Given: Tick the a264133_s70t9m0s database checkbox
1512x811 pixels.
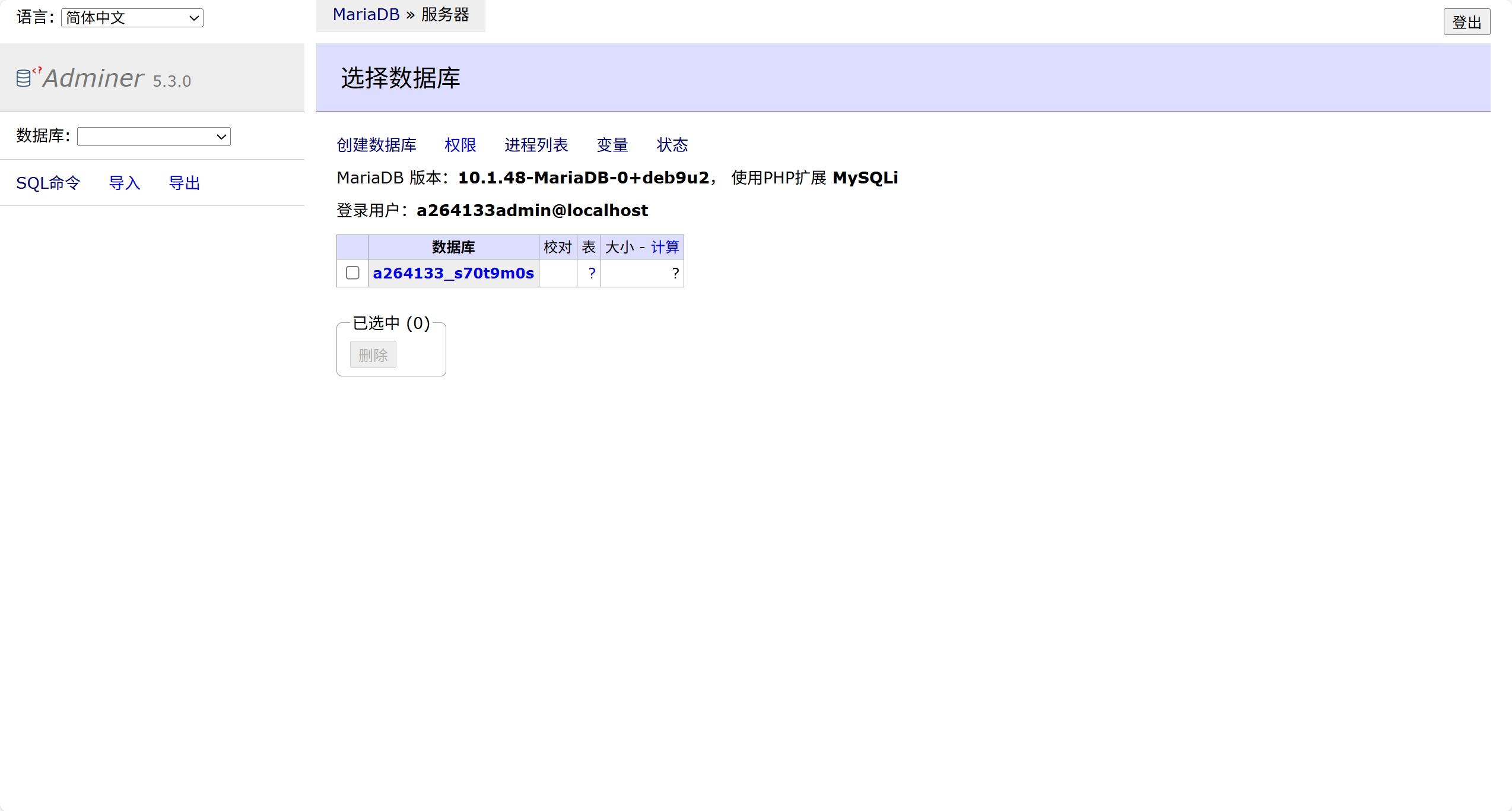Looking at the screenshot, I should coord(352,273).
